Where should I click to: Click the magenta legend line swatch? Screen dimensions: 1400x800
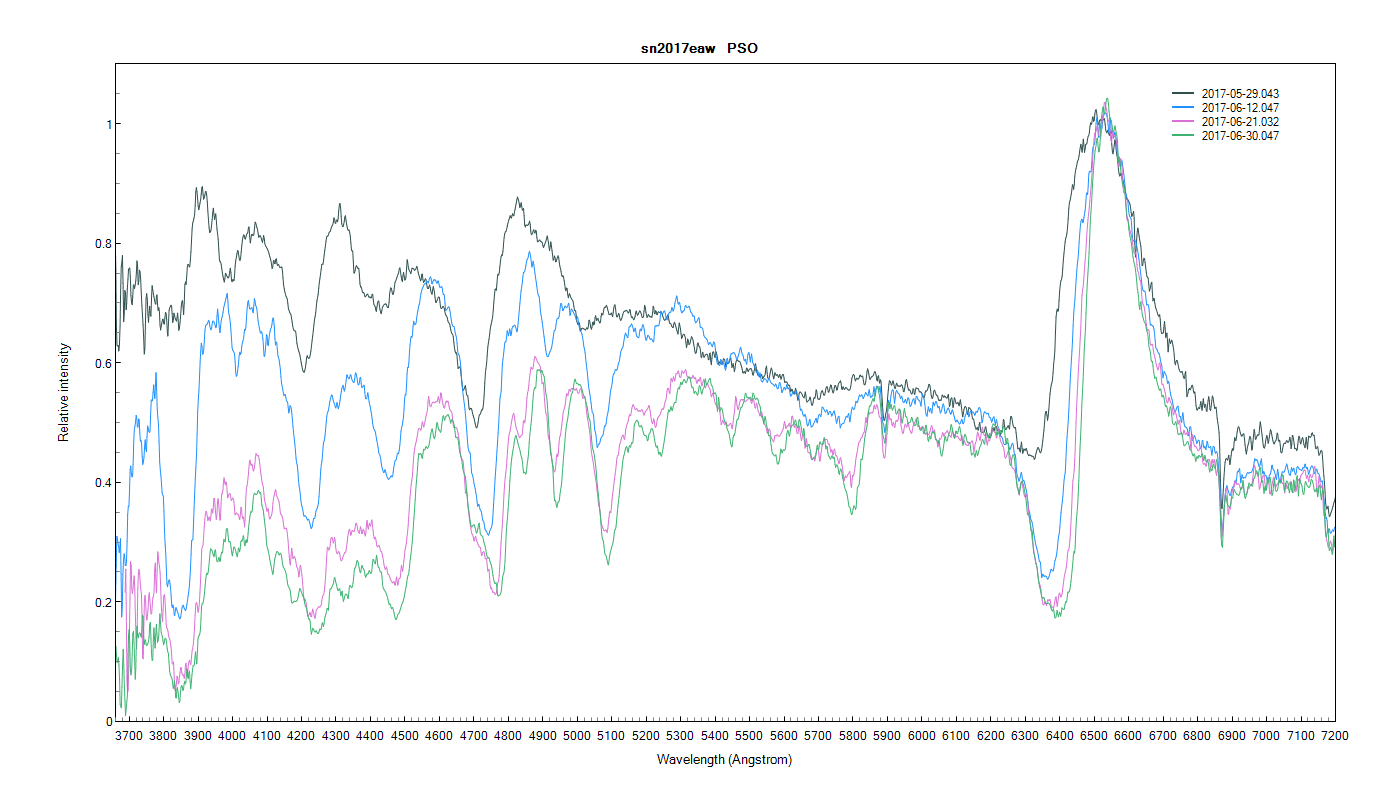[1184, 122]
